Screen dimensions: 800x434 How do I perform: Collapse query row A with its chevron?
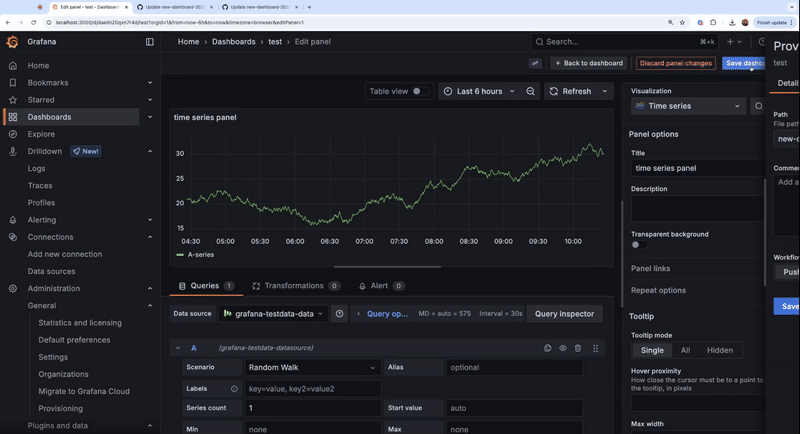(178, 348)
